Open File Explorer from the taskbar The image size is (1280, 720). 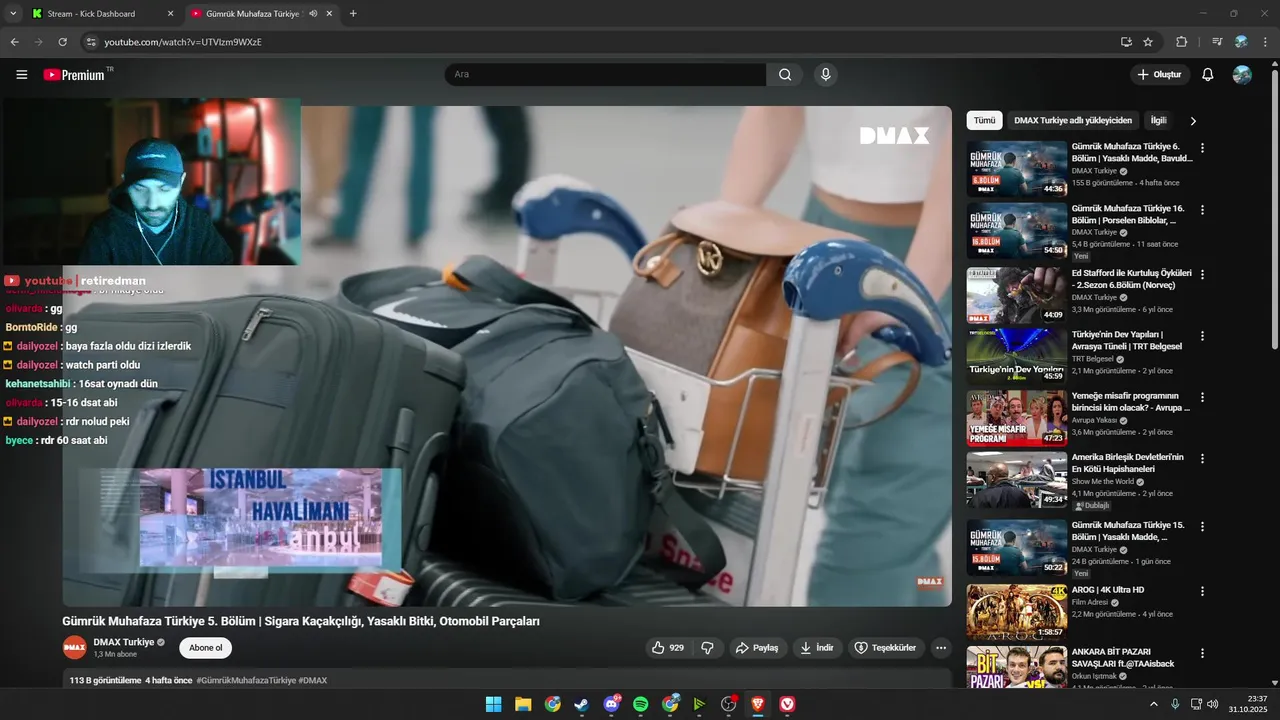pos(523,704)
